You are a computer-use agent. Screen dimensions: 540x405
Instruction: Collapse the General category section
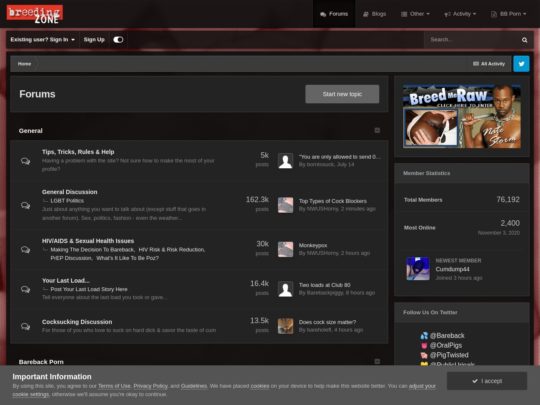377,130
